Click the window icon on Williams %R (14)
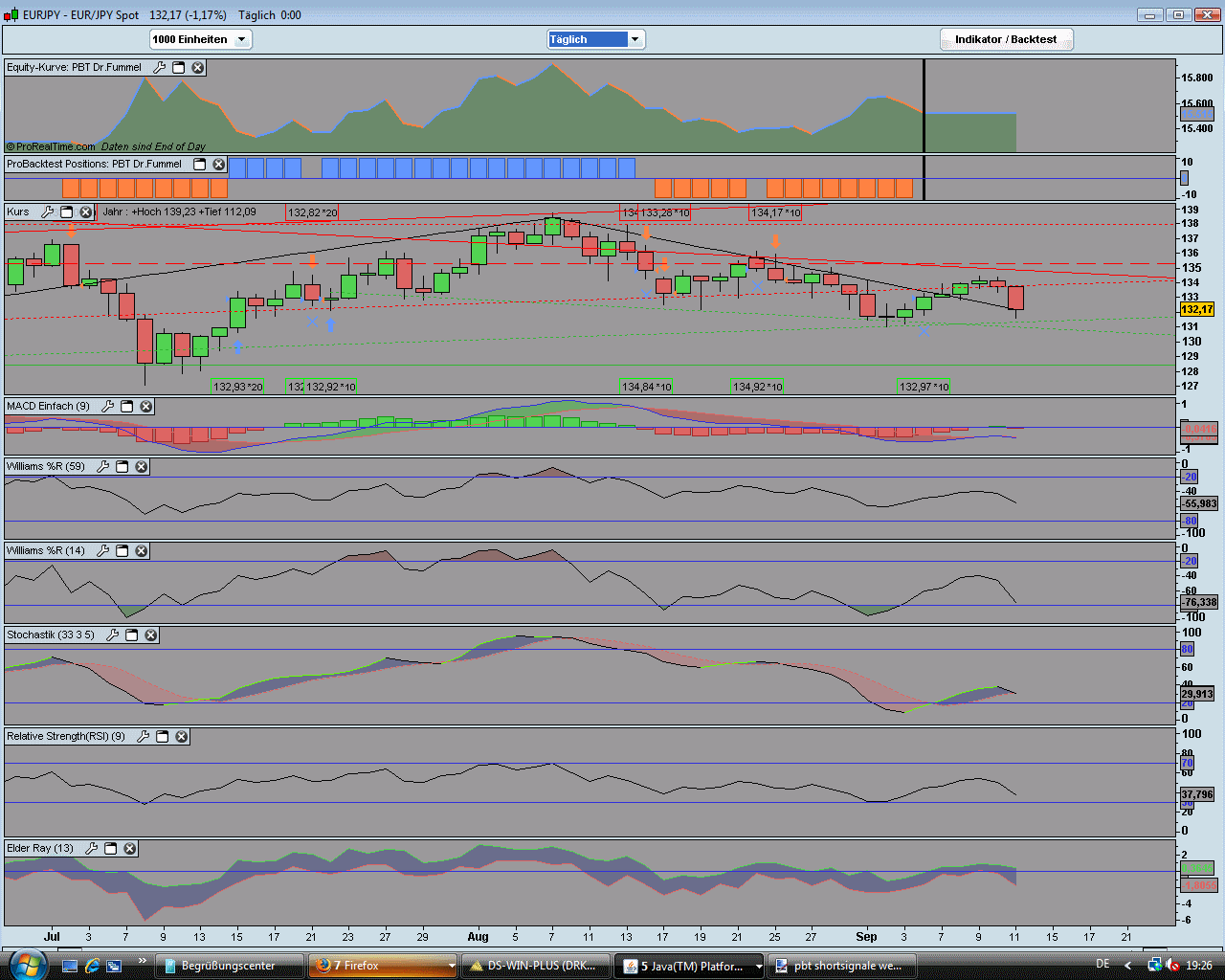Screen dimensions: 1225x980 click(x=122, y=551)
